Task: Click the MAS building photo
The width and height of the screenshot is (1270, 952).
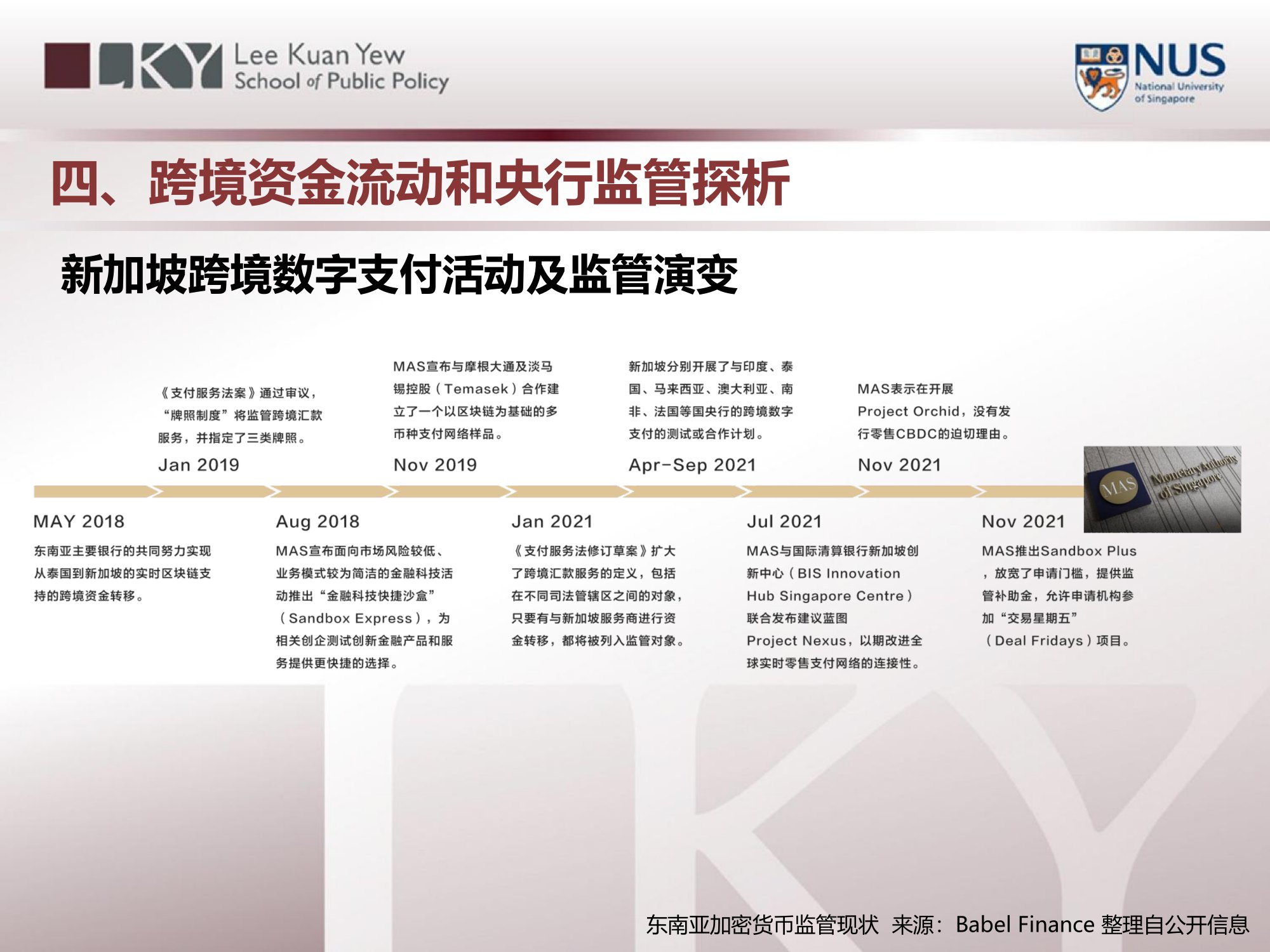Action: tap(1161, 489)
